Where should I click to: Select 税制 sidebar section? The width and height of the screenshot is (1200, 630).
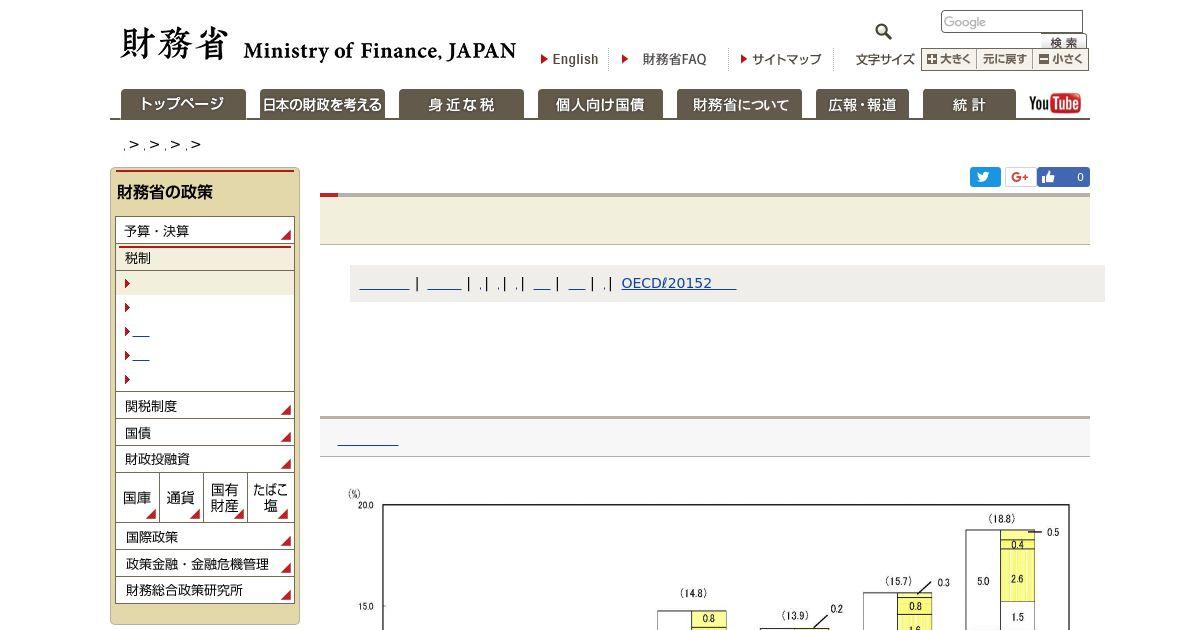[205, 258]
